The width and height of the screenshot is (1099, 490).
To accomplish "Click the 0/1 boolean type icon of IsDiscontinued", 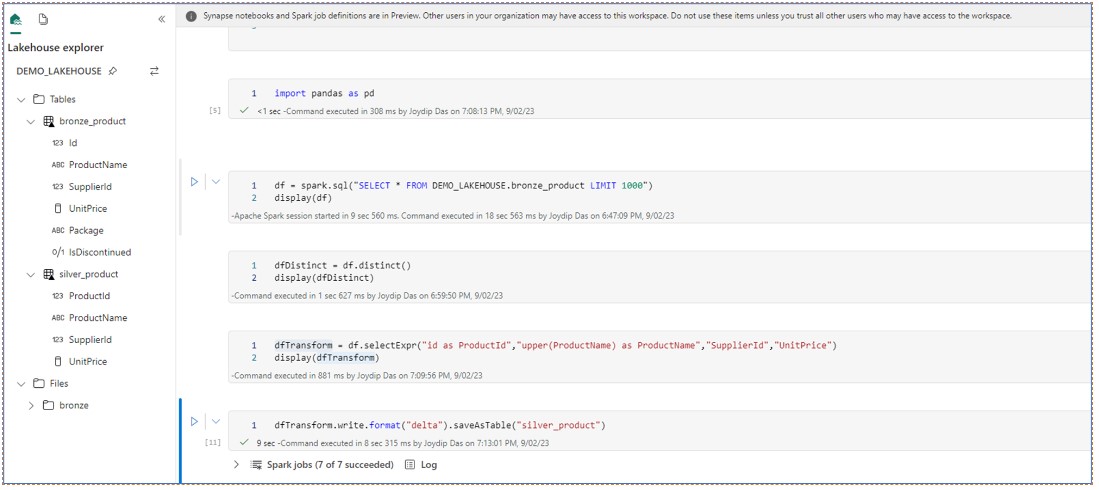I will [x=57, y=252].
